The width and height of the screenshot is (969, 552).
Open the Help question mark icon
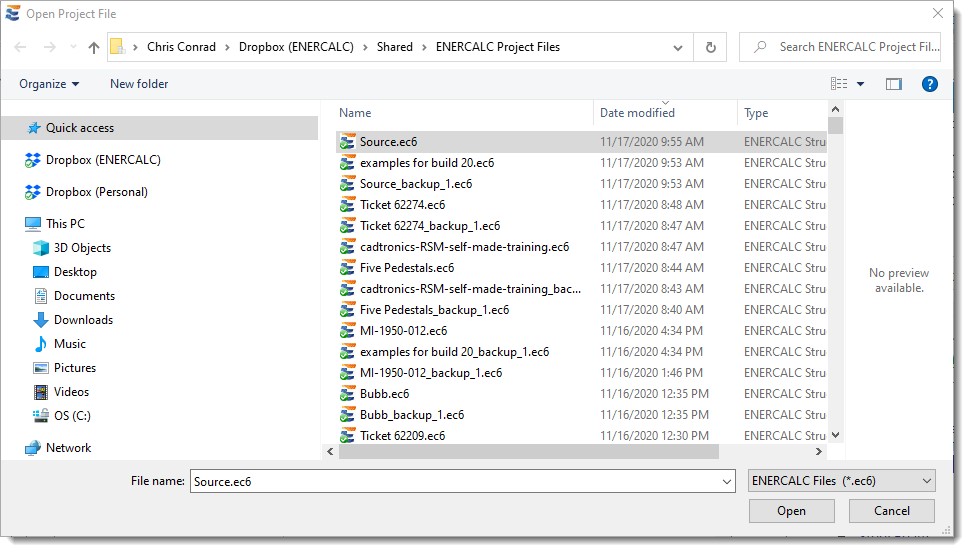click(929, 84)
